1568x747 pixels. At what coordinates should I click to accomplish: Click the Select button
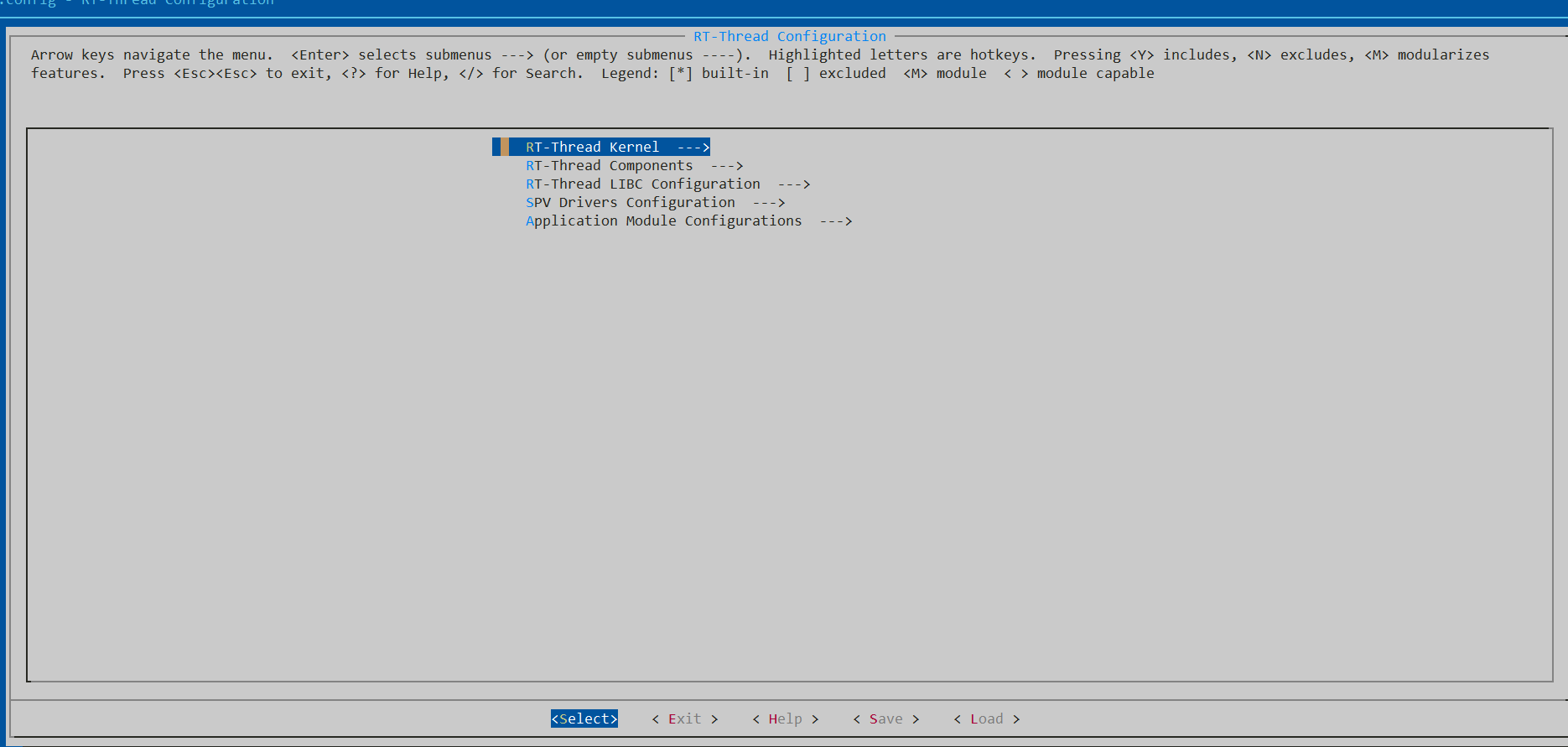(x=584, y=718)
